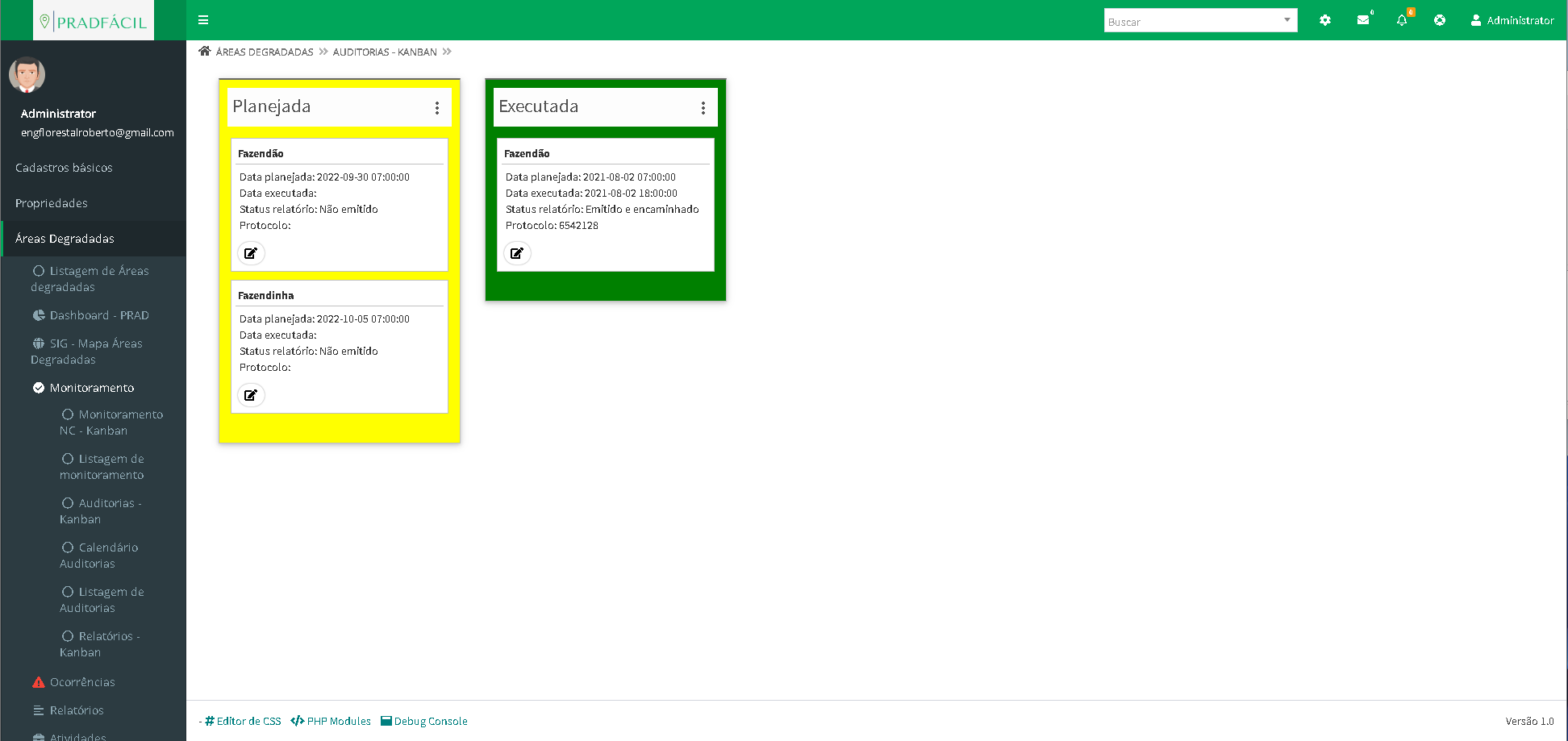Image resolution: width=1568 pixels, height=741 pixels.
Task: Edit the Executada Fazendão audit card
Action: [x=517, y=253]
